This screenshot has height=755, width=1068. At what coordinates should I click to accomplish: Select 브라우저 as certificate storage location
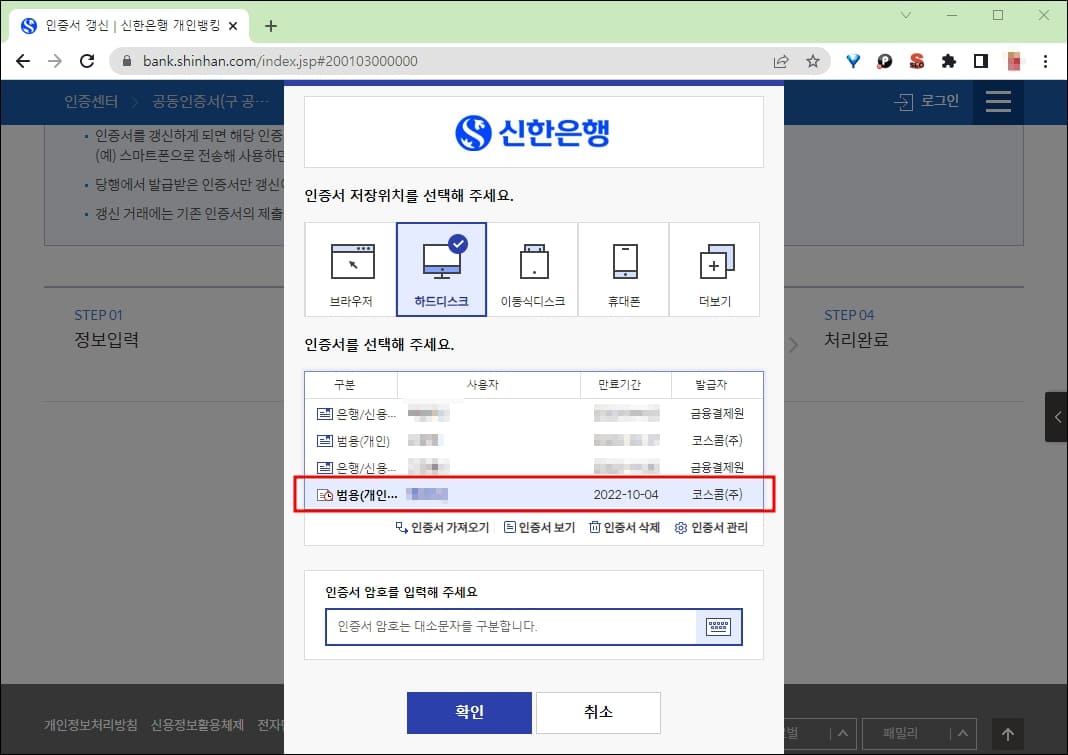(x=352, y=268)
